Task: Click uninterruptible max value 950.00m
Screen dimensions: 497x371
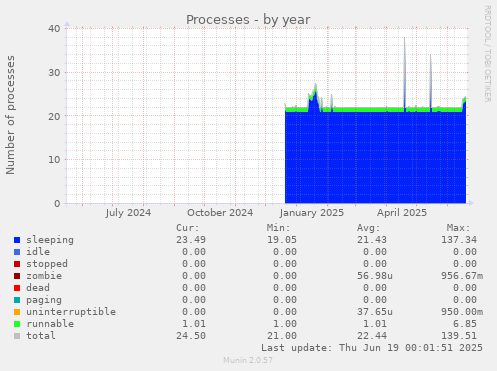Action: 462,312
